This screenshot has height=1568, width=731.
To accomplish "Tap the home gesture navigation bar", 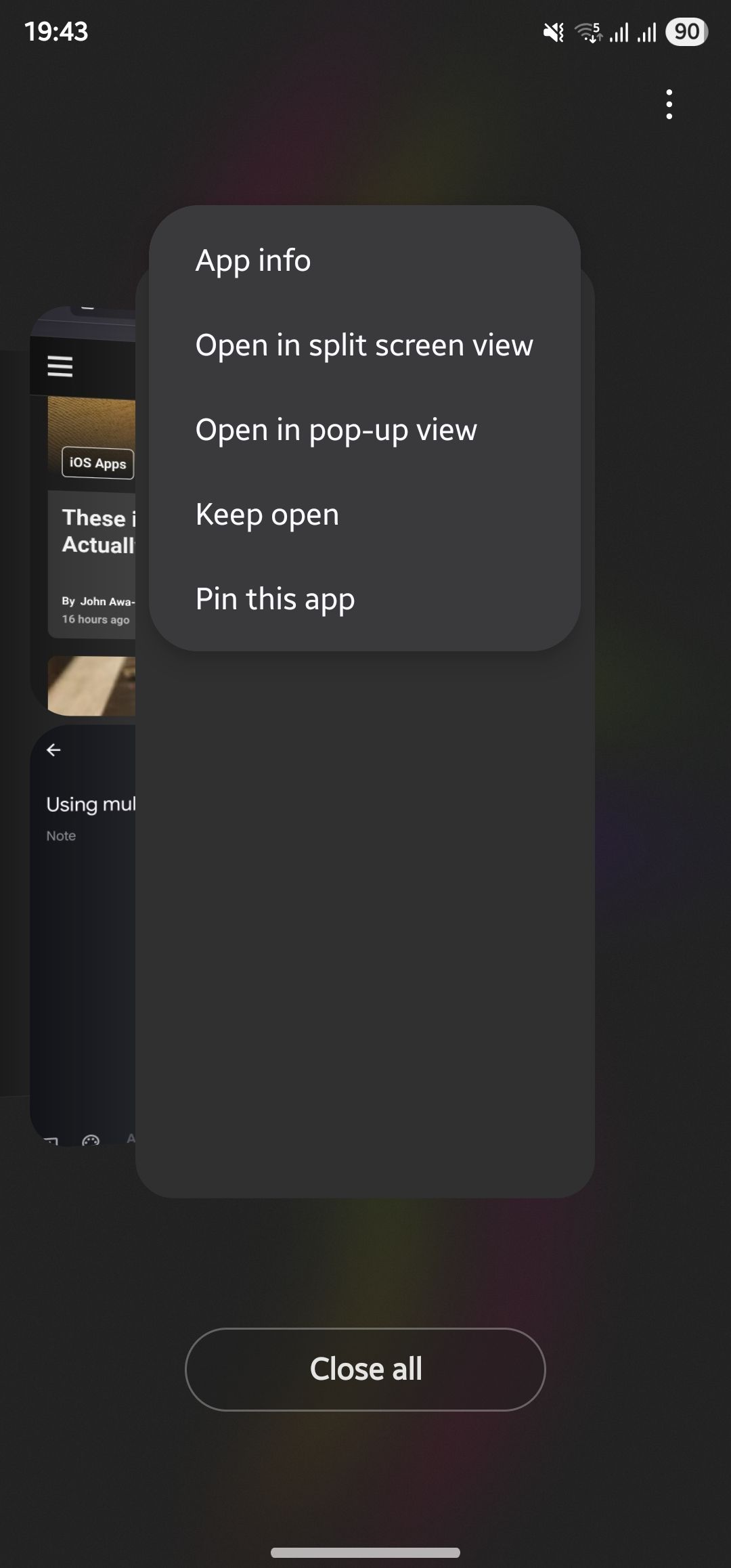I will (365, 1552).
